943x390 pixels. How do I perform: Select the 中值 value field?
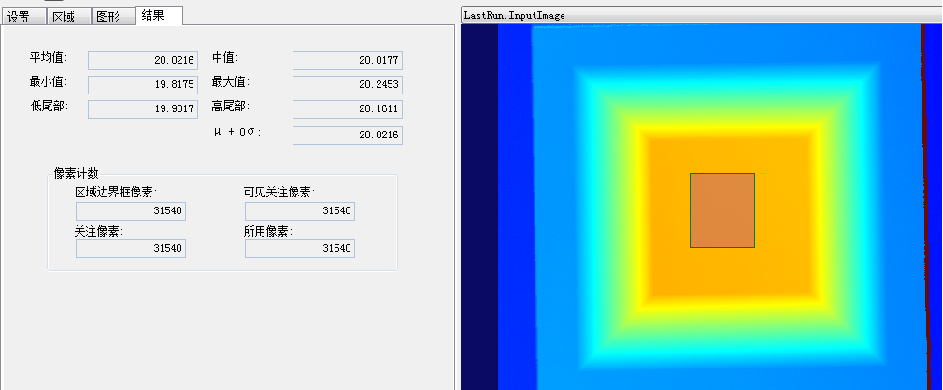[348, 60]
